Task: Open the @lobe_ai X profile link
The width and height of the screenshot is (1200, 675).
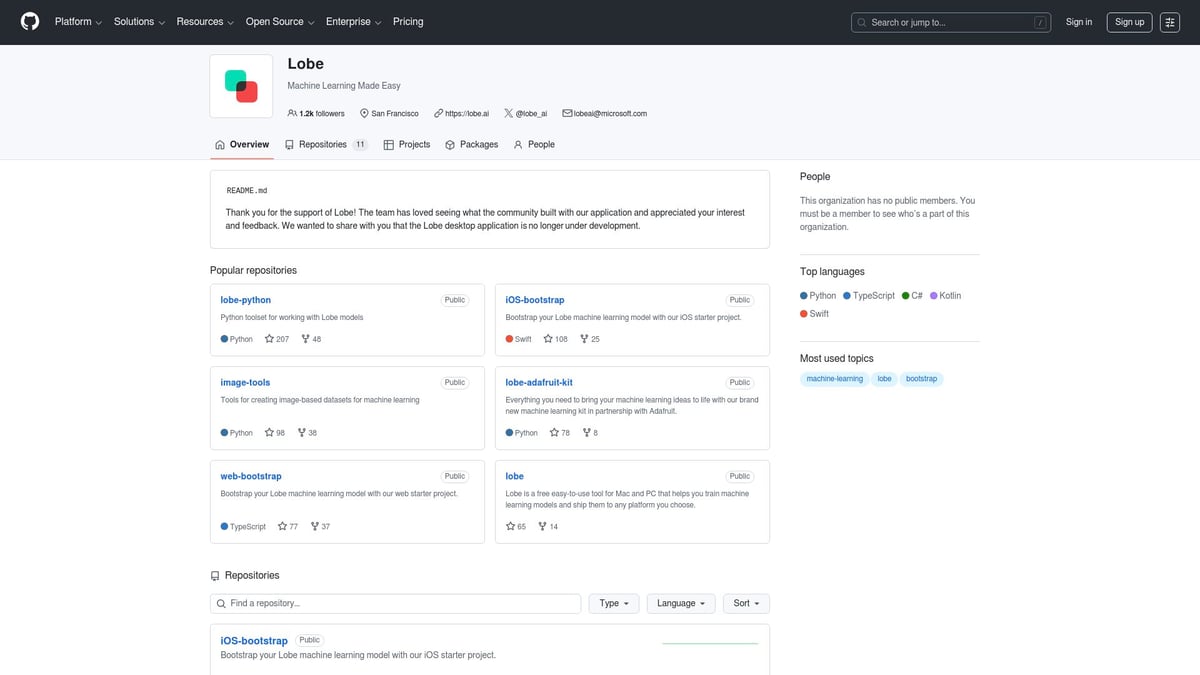Action: click(x=526, y=114)
